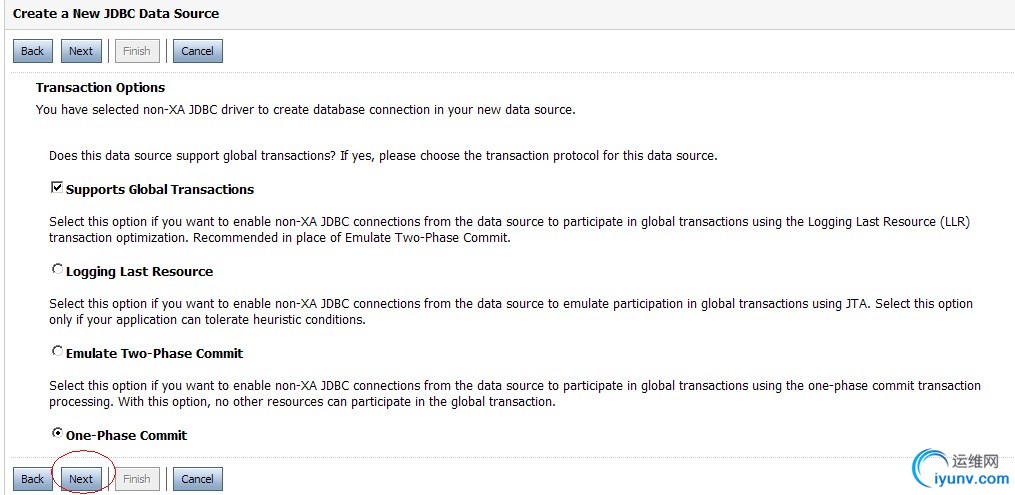This screenshot has height=495, width=1015.
Task: Select the One-Phase Commit radio button
Action: pos(57,433)
